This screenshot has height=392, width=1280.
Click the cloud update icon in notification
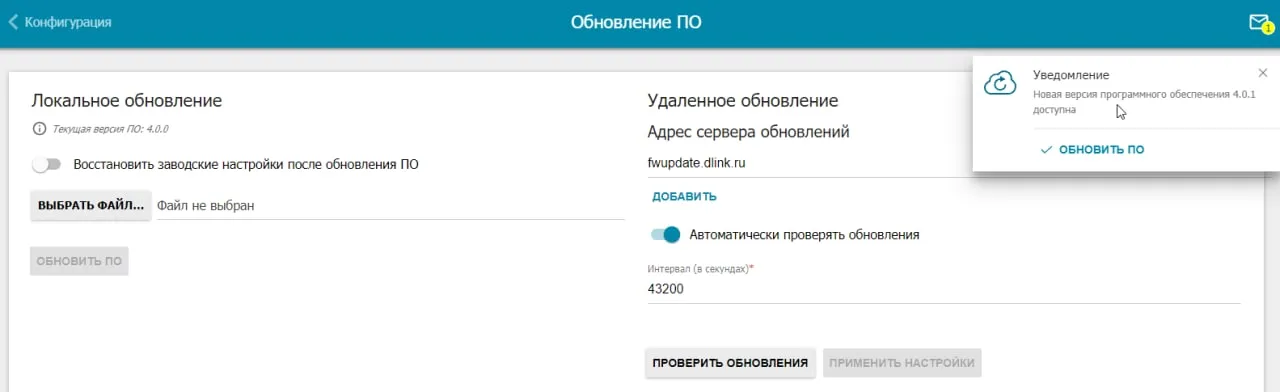pos(1000,85)
